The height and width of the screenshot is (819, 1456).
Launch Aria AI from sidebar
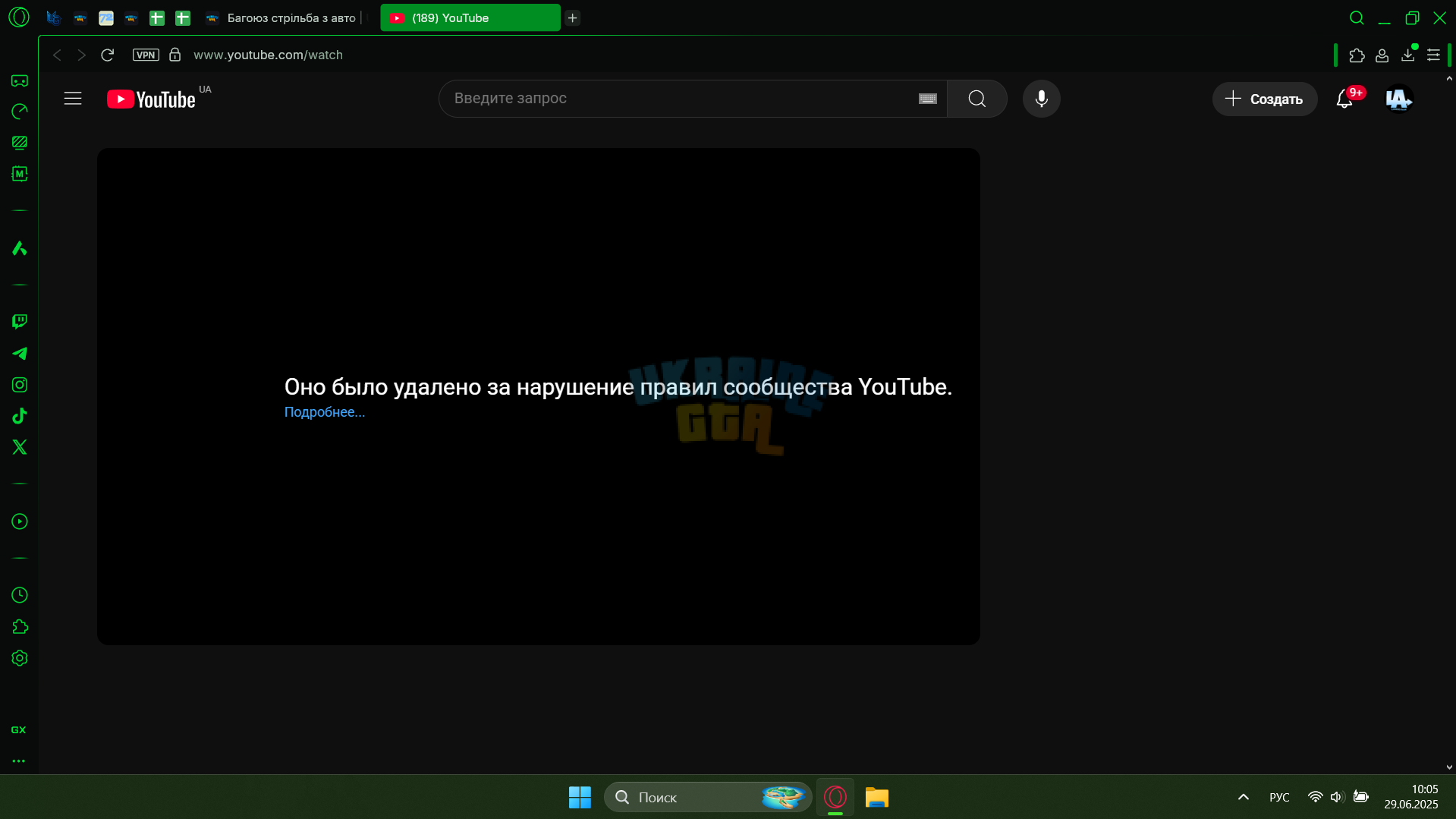coord(20,248)
